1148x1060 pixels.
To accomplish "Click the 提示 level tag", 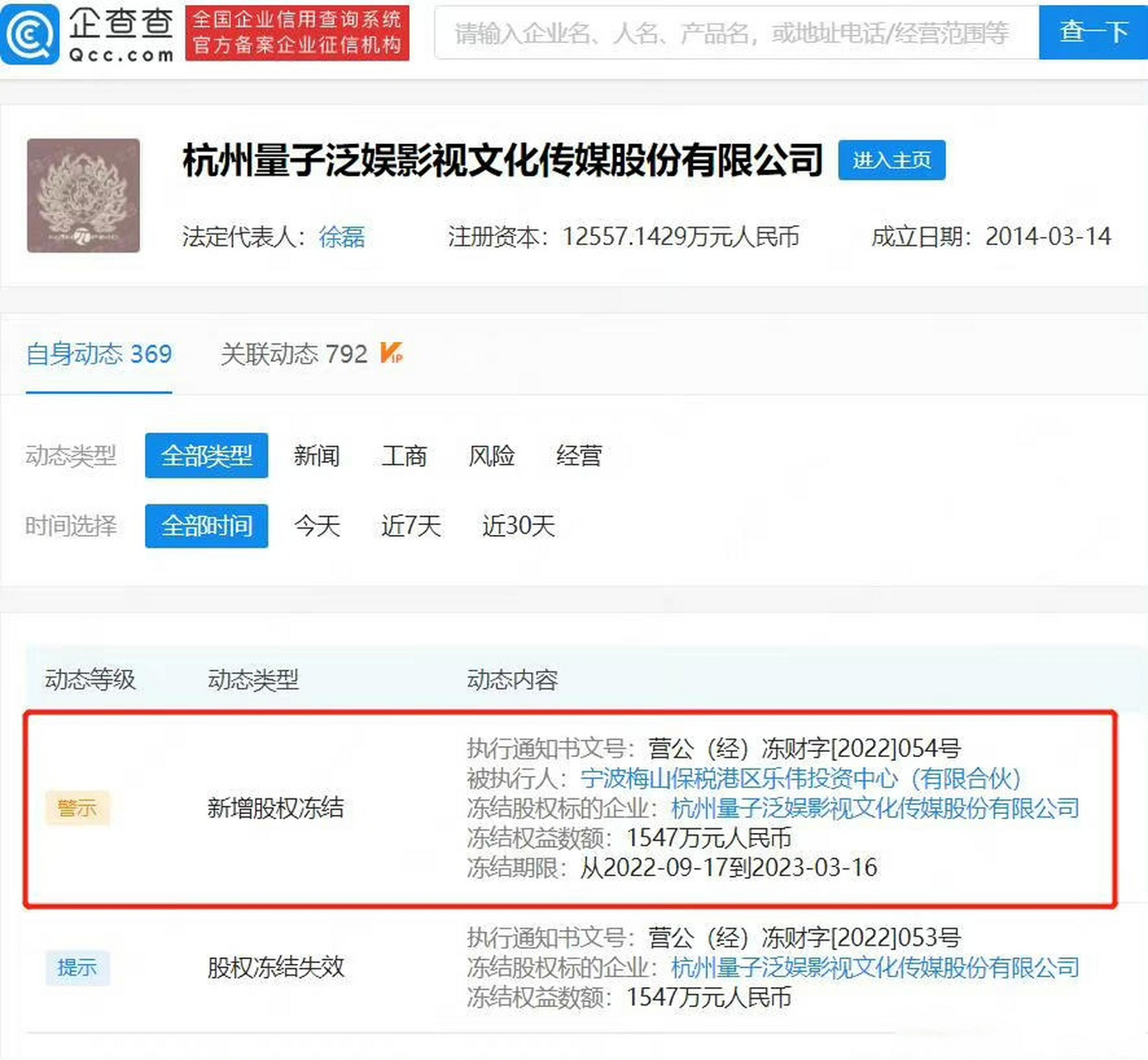I will pos(77,967).
